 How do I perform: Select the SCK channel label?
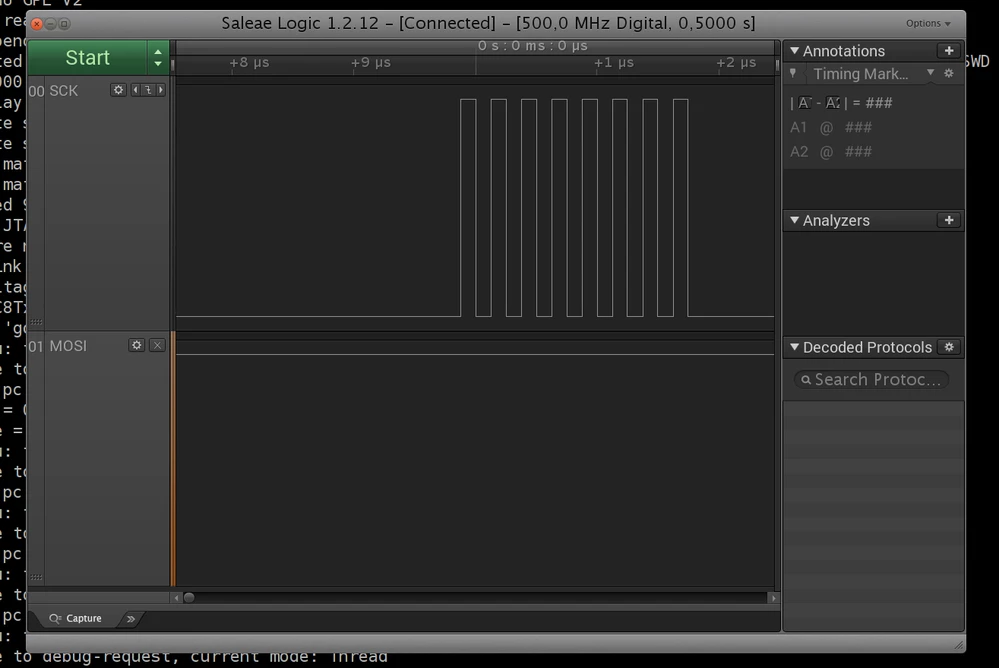pyautogui.click(x=64, y=91)
